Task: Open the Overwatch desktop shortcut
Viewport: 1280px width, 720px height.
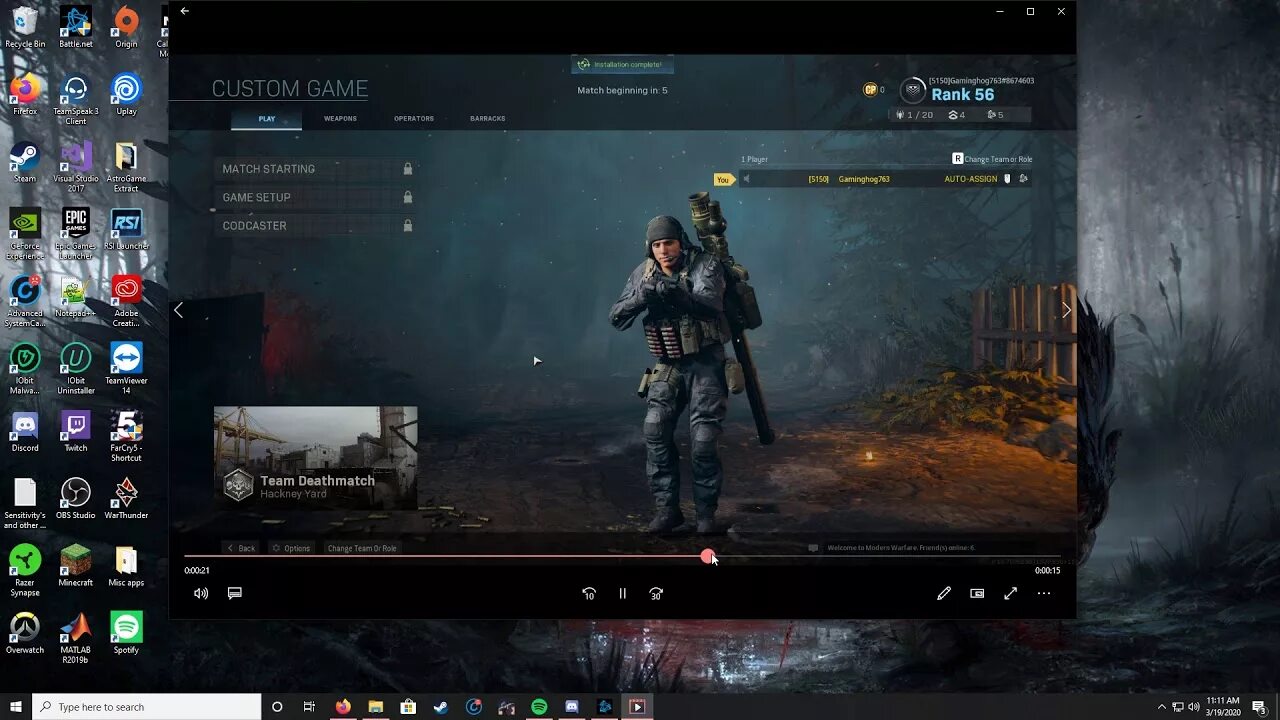Action: click(x=25, y=632)
